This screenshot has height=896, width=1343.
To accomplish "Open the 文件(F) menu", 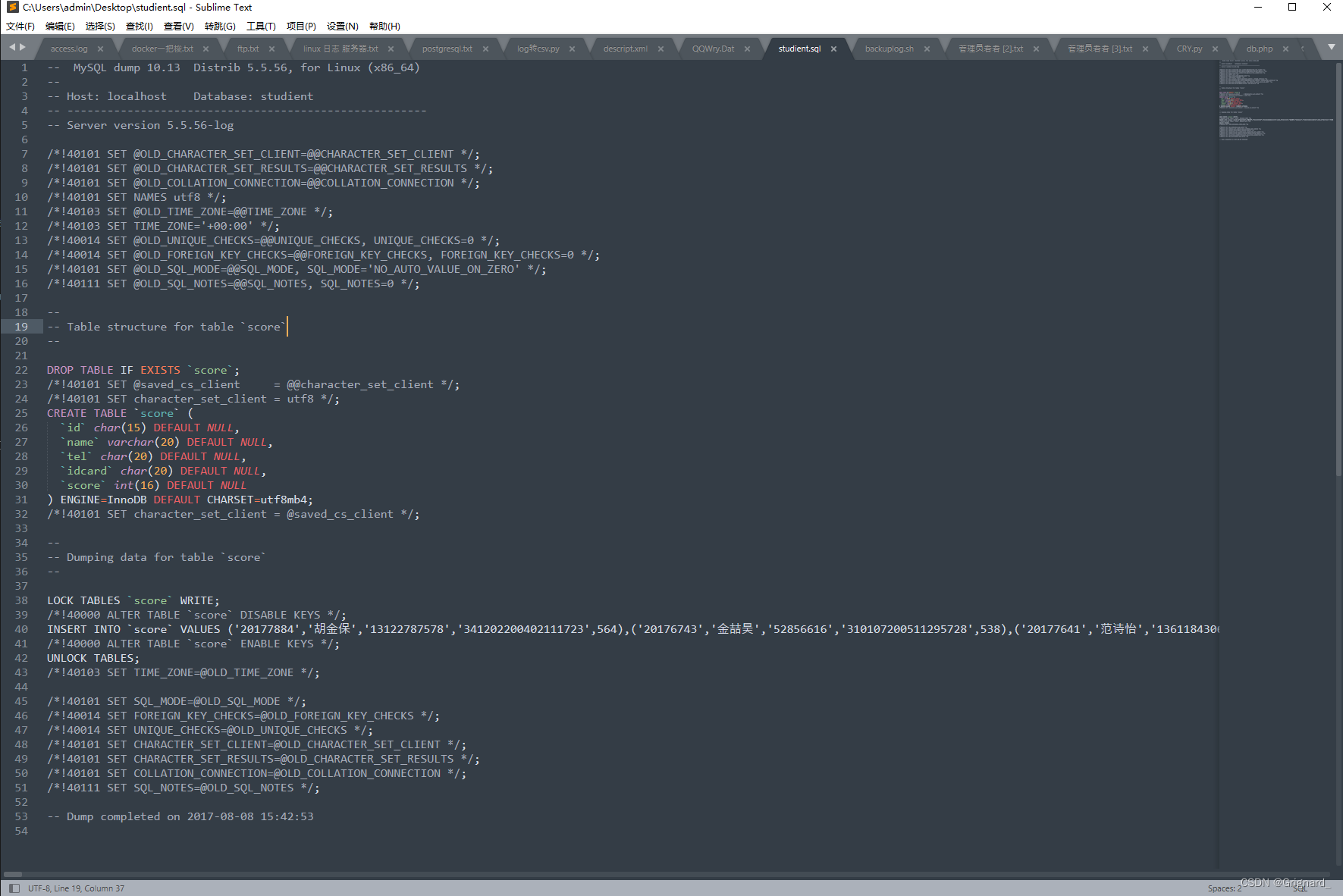I will [20, 26].
